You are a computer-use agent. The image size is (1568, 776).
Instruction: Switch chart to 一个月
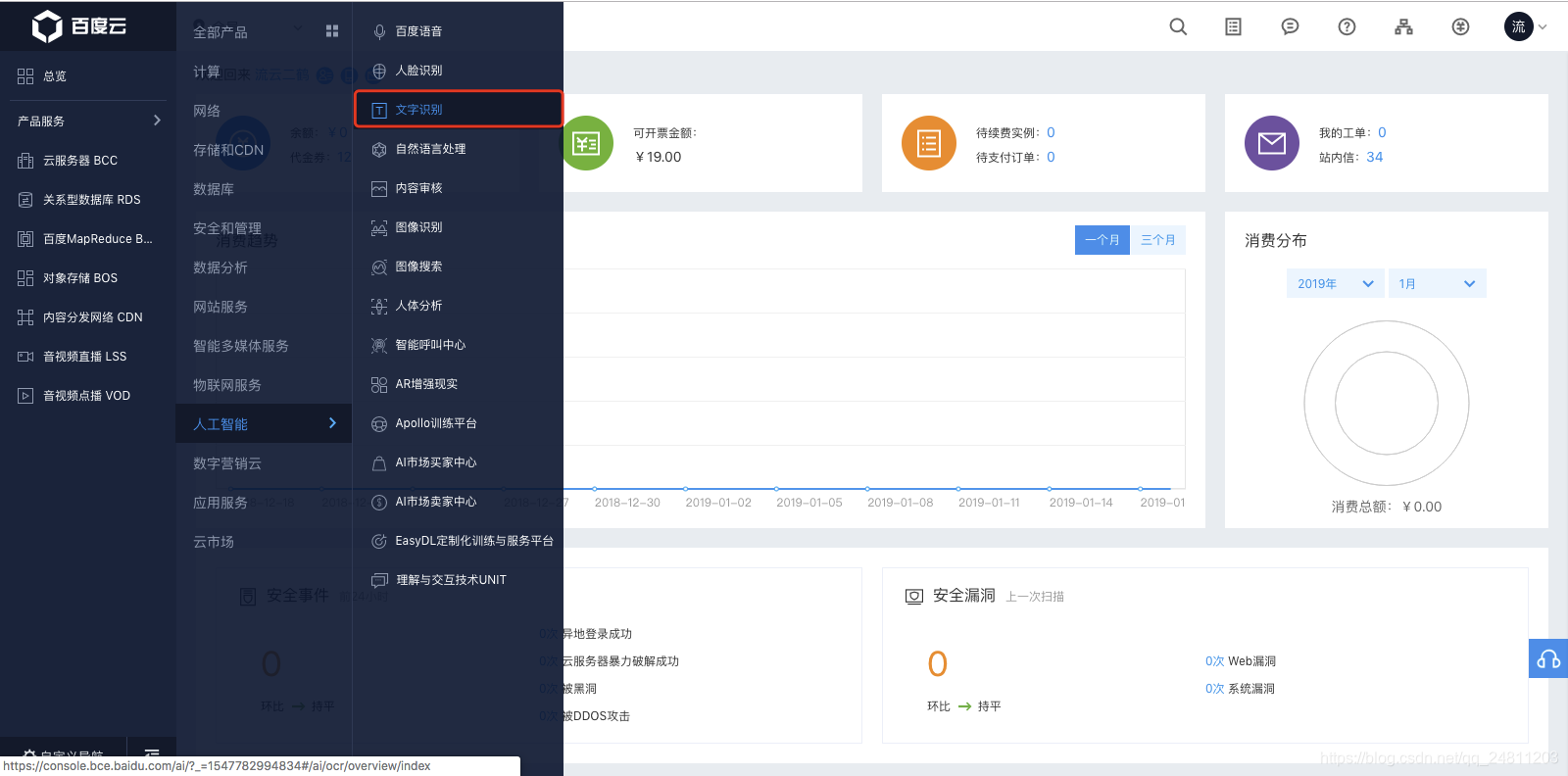[x=1102, y=240]
